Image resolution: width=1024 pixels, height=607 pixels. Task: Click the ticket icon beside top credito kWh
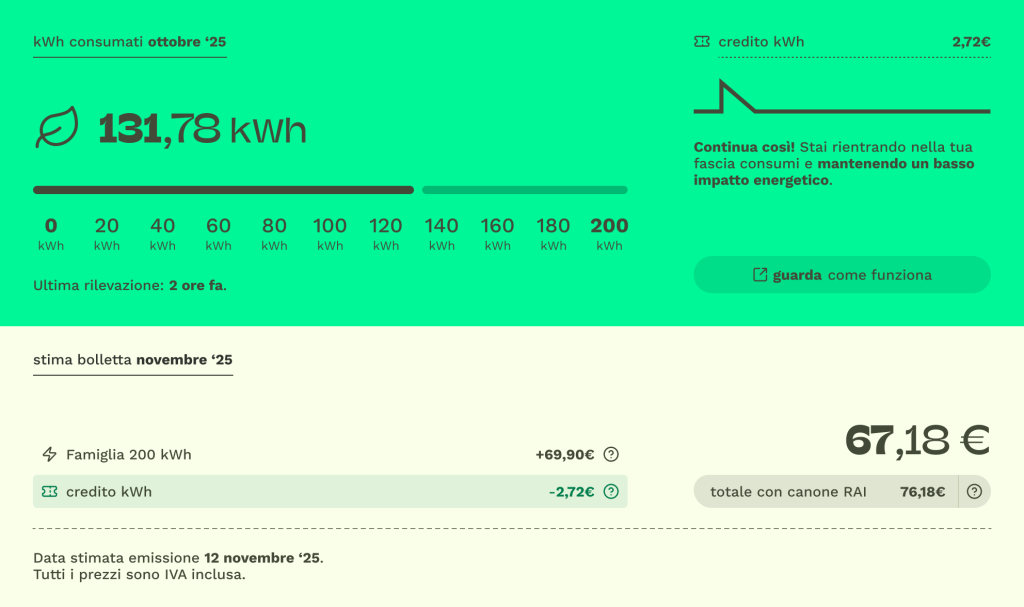701,42
